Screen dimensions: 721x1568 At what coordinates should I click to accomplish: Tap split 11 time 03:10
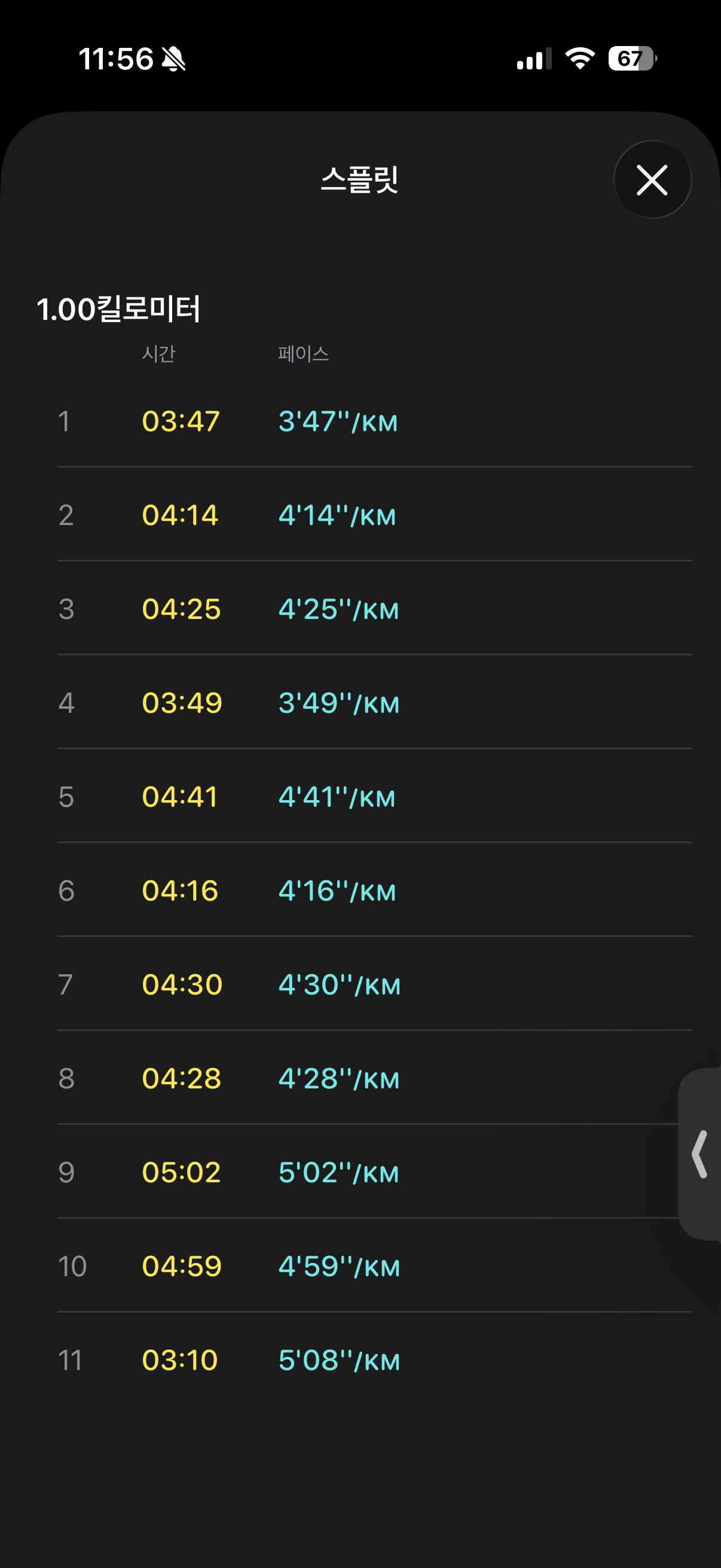tap(179, 1360)
